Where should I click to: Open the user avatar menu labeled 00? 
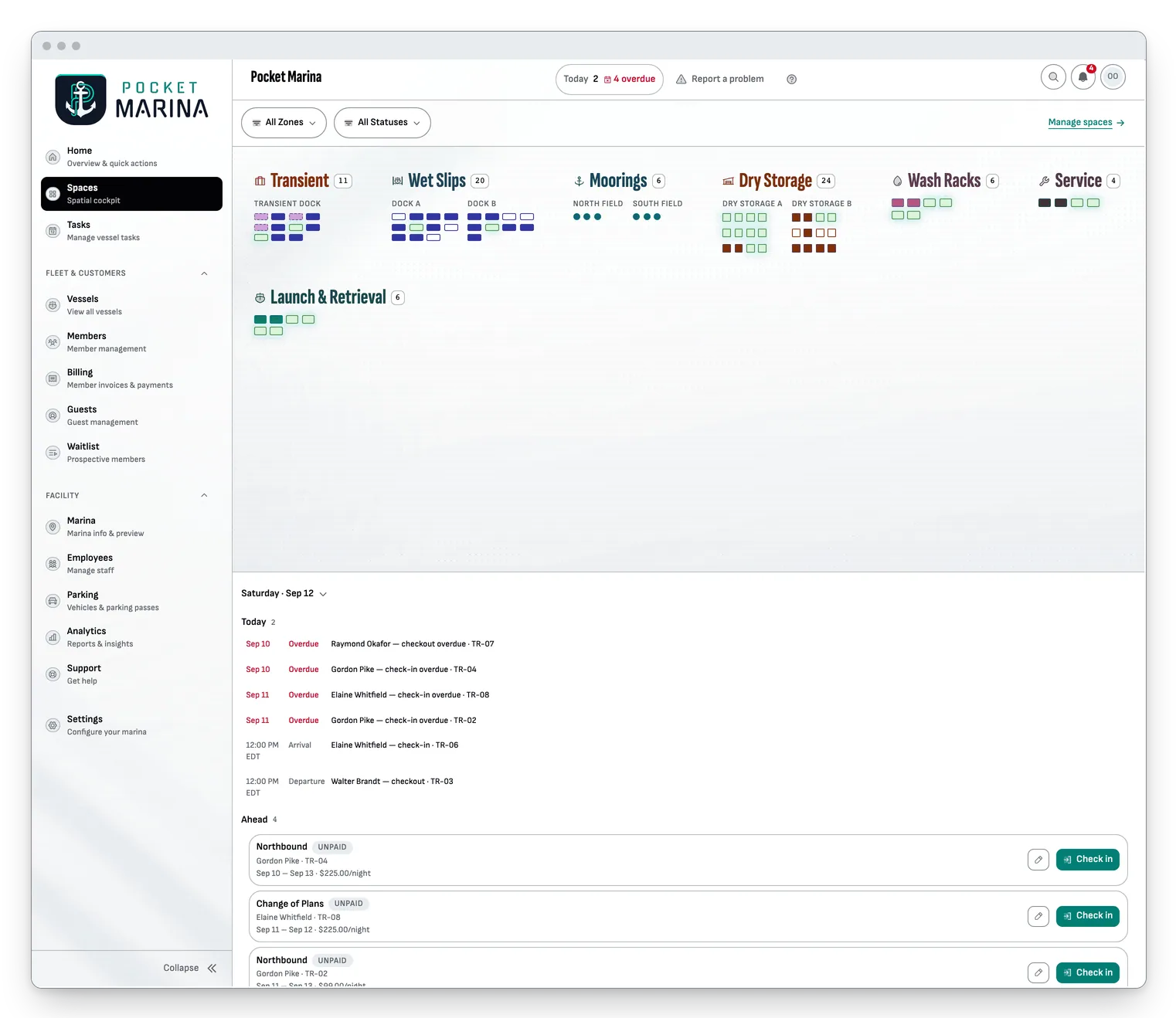point(1113,77)
